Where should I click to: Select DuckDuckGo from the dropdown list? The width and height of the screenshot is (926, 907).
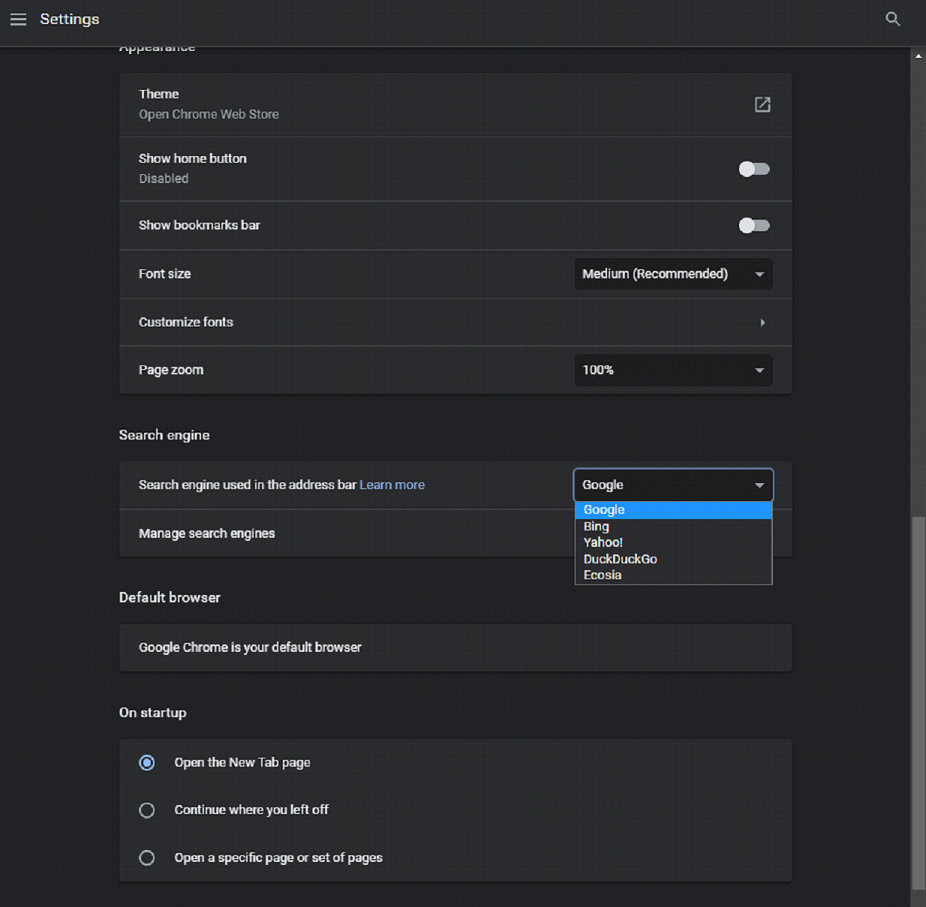pos(673,559)
